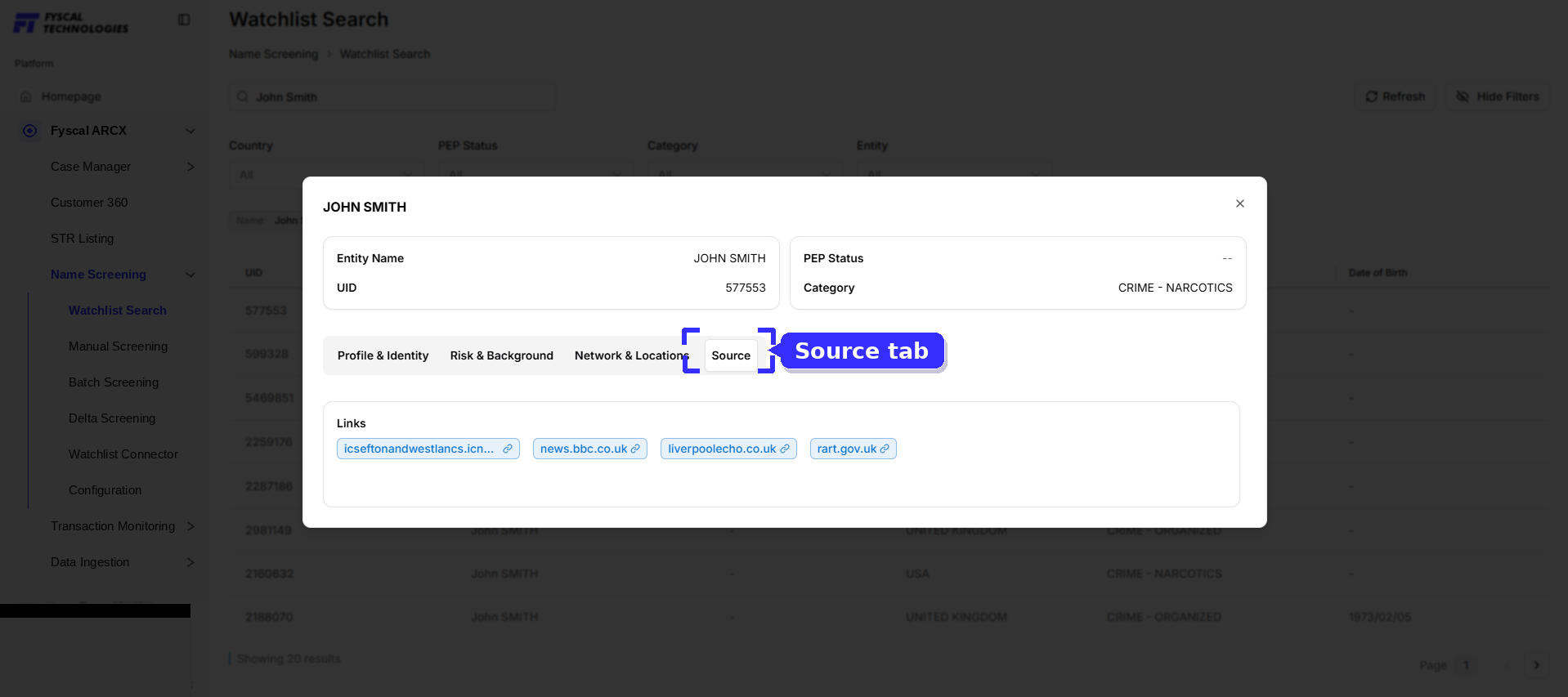The height and width of the screenshot is (697, 1568).
Task: Collapse the Name Screening menu chevron
Action: [190, 275]
